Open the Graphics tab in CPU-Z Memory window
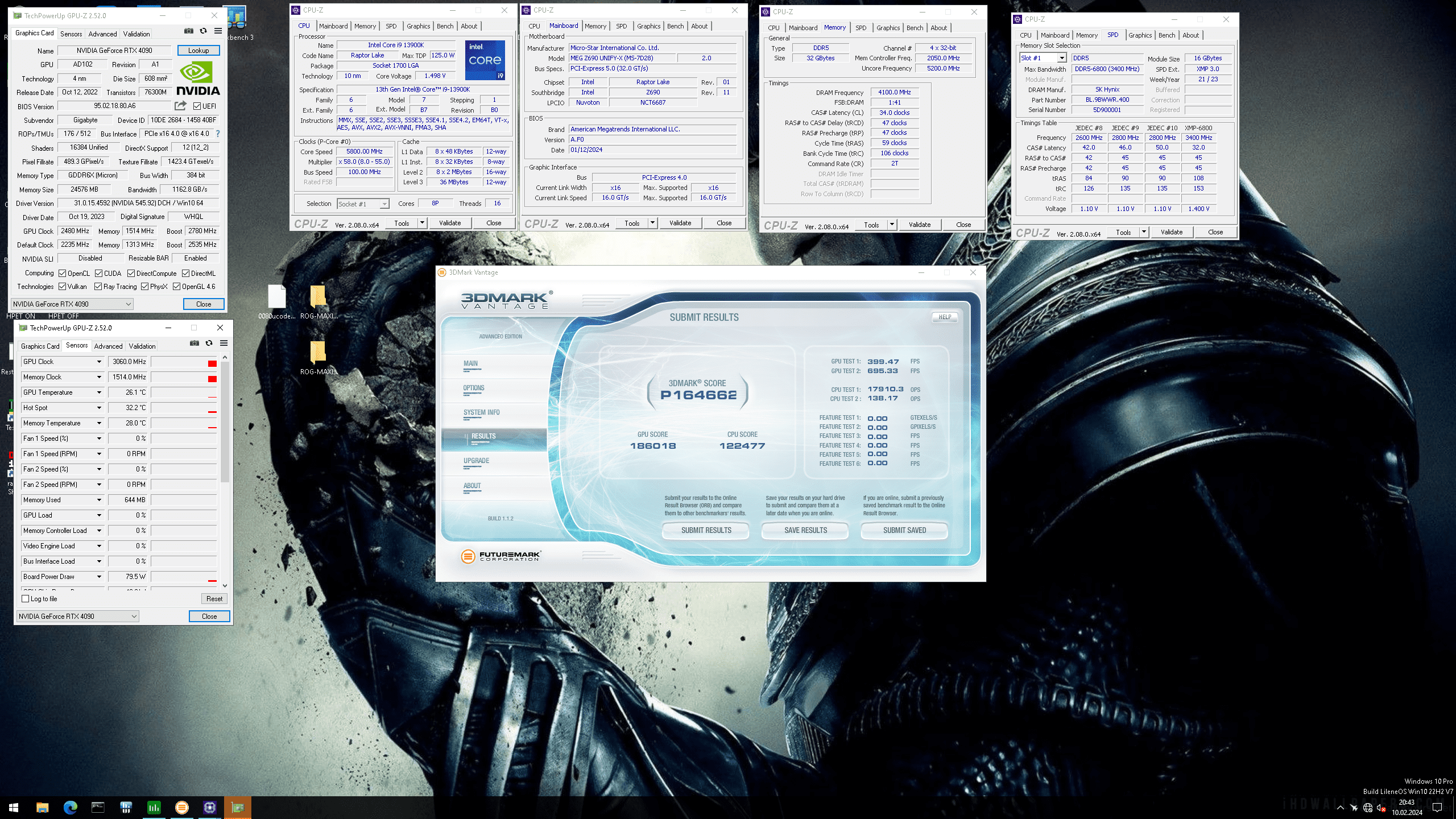The height and width of the screenshot is (819, 1456). 888,28
